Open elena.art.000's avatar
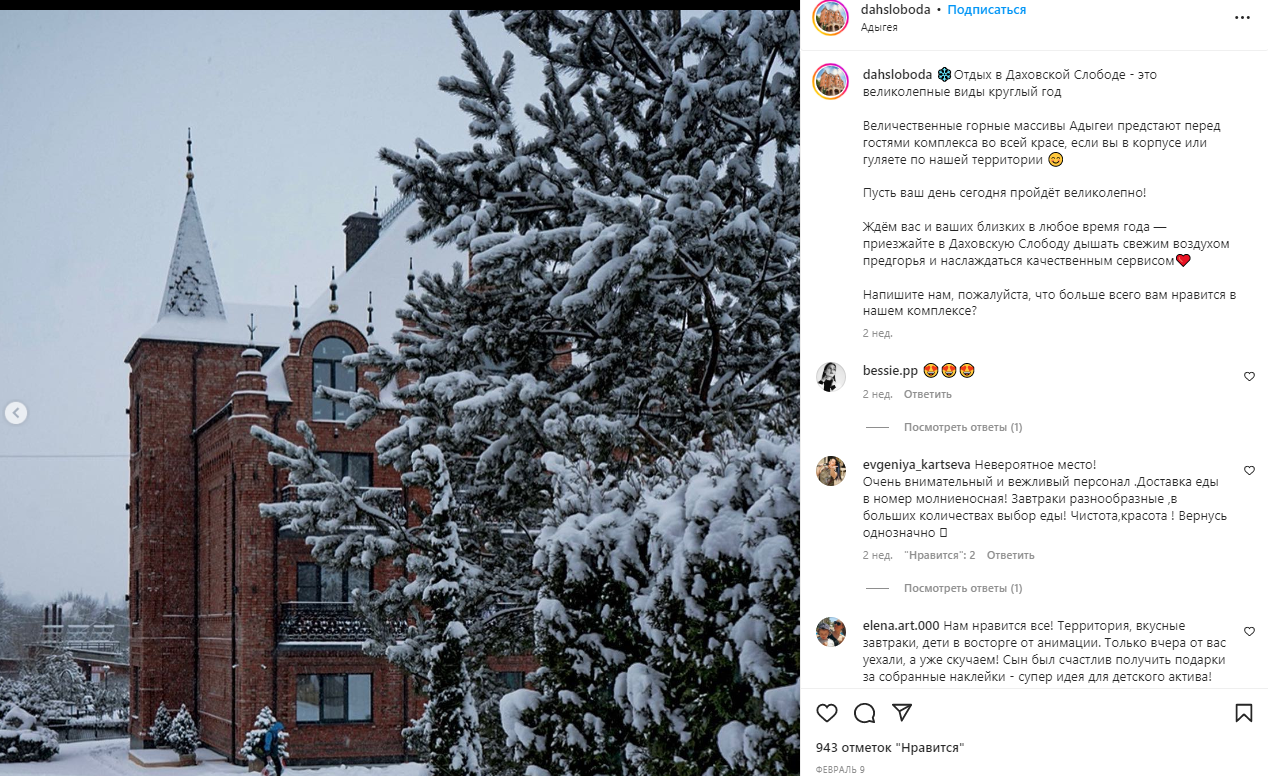The height and width of the screenshot is (776, 1268). [831, 632]
